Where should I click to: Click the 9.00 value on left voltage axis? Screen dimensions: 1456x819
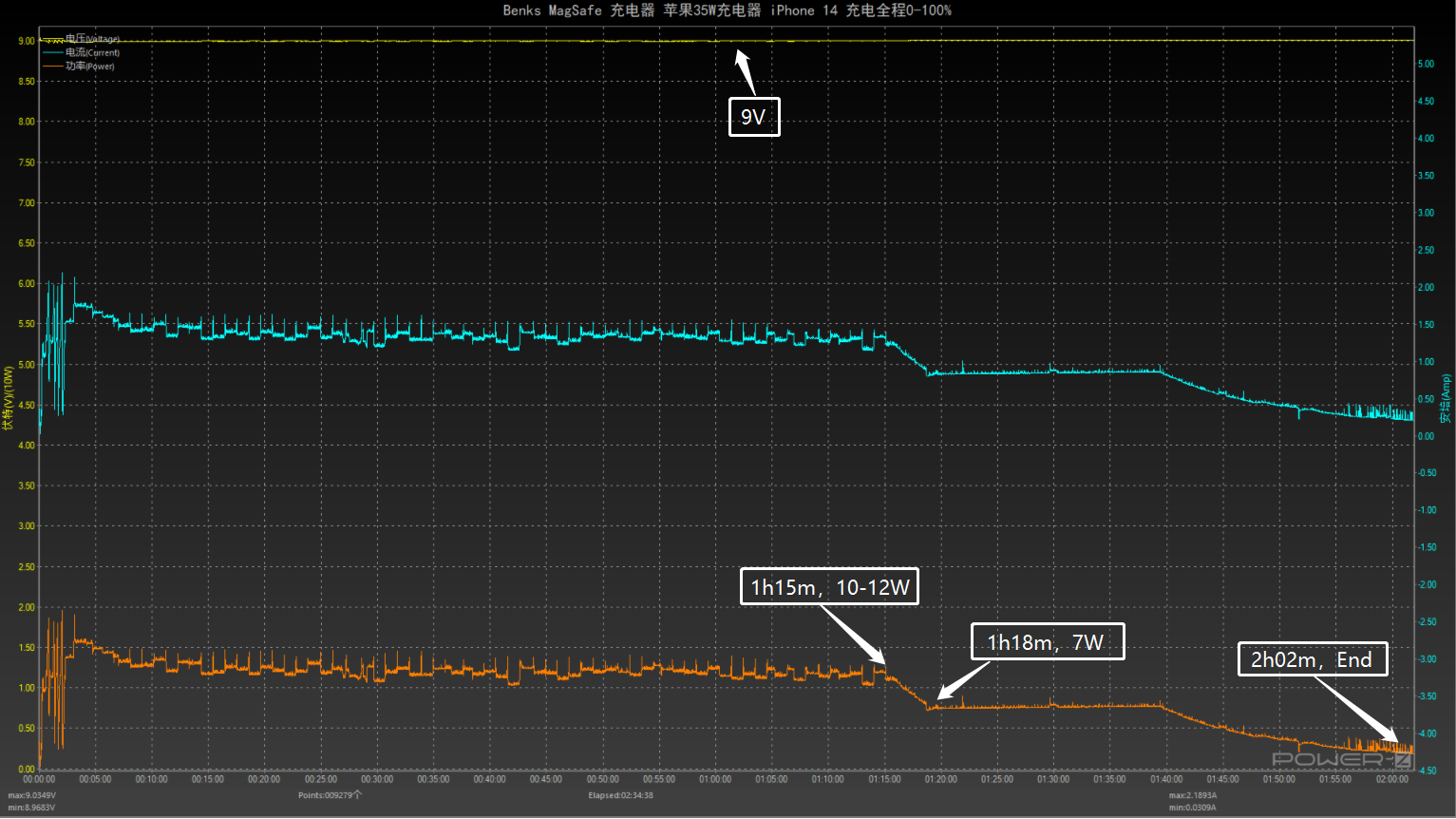point(26,41)
